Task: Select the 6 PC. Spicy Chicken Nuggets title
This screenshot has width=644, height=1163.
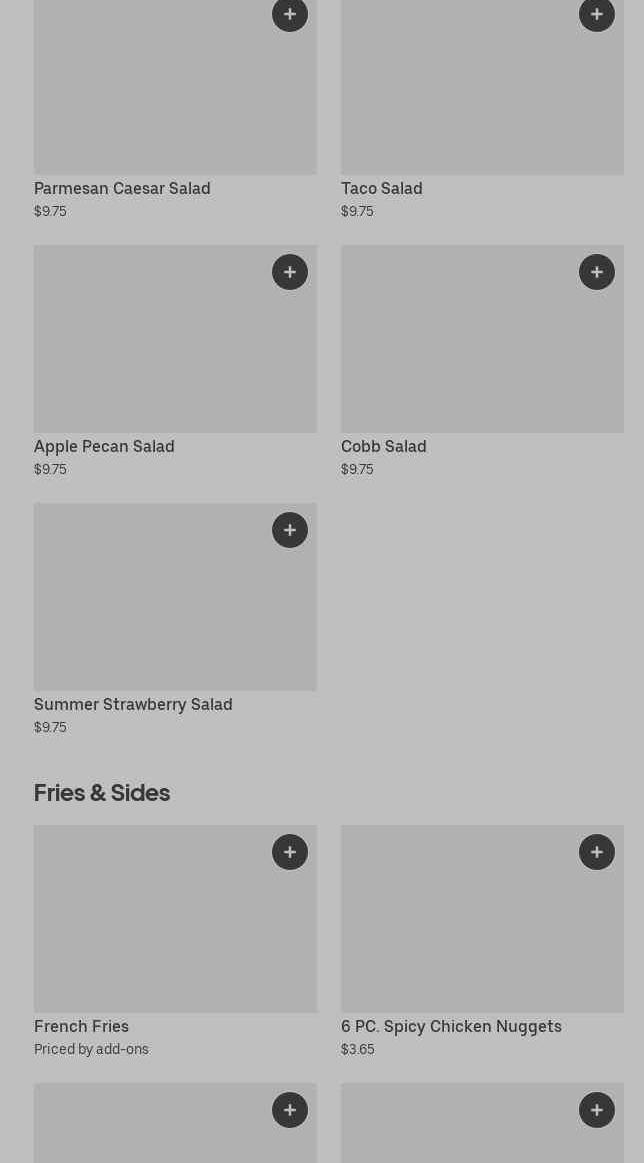Action: [451, 1026]
